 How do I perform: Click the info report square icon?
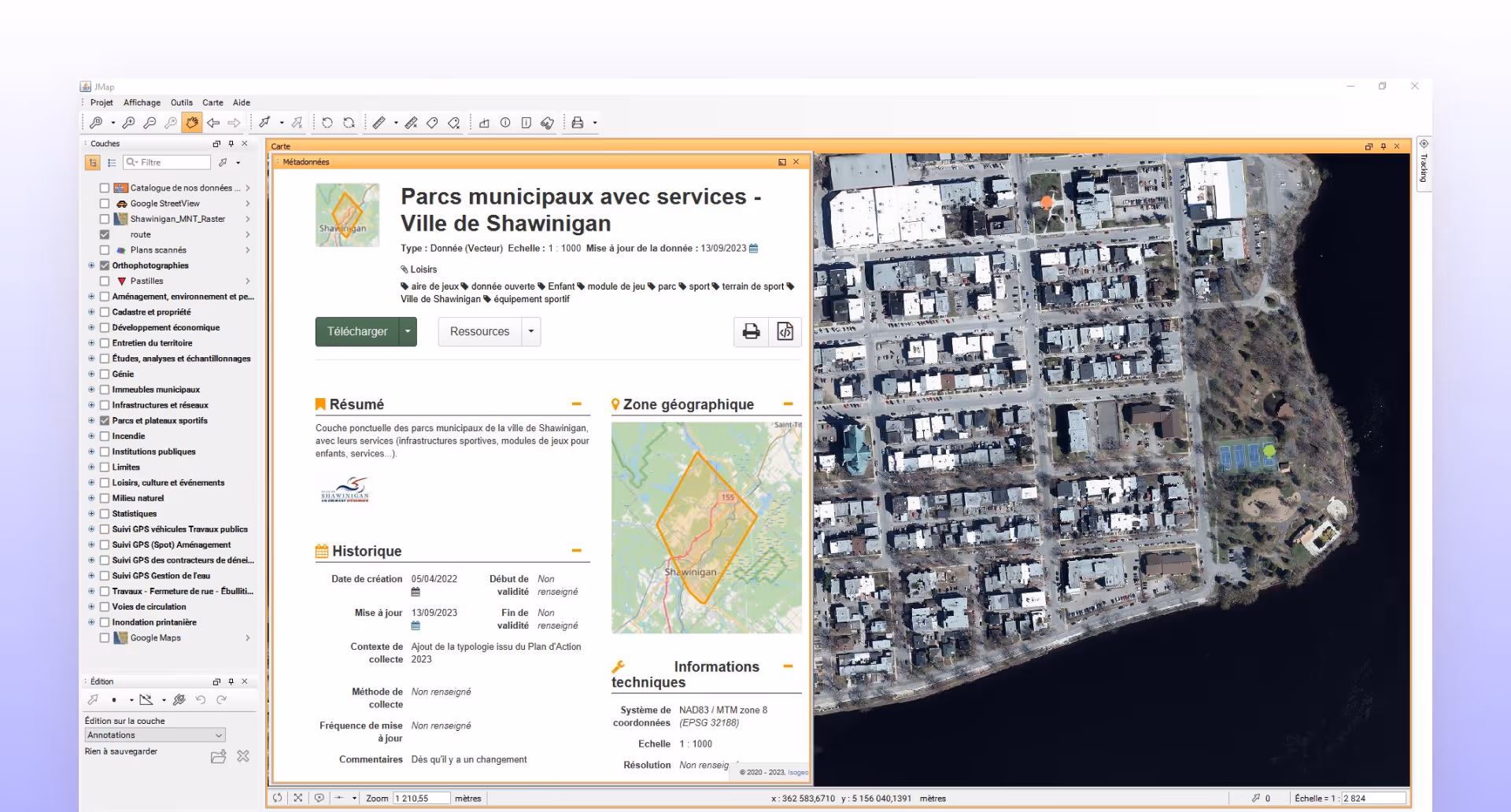click(526, 123)
